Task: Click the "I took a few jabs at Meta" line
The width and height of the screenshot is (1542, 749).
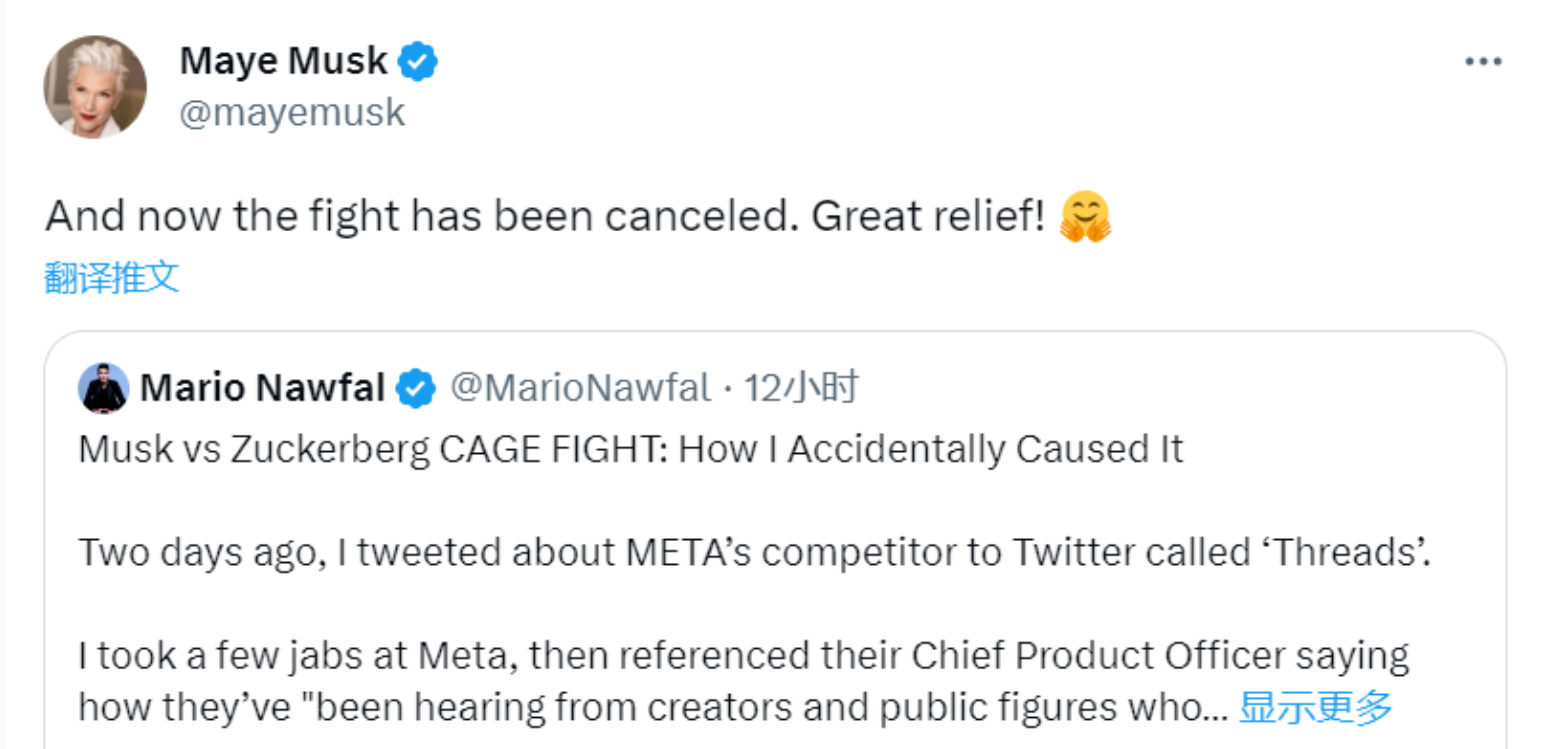Action: click(300, 656)
